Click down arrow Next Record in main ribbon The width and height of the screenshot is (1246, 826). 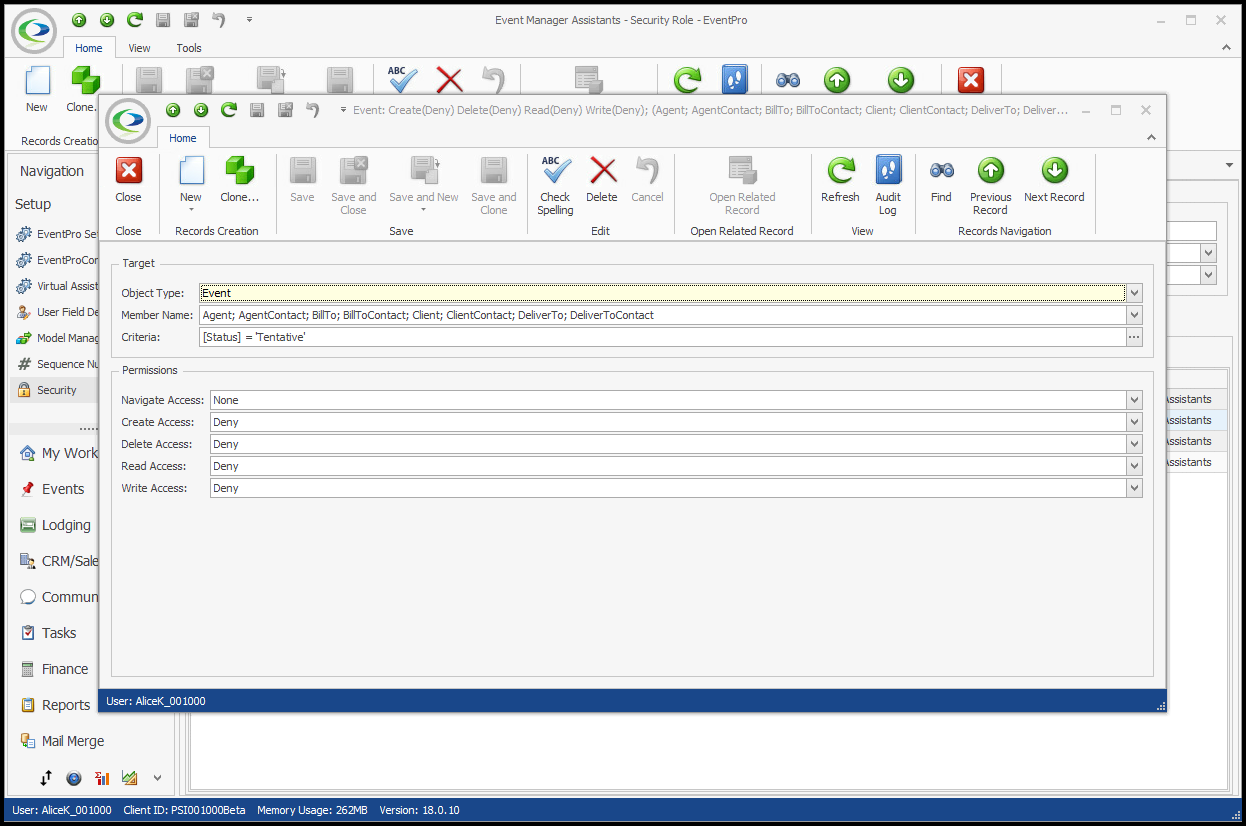click(901, 80)
